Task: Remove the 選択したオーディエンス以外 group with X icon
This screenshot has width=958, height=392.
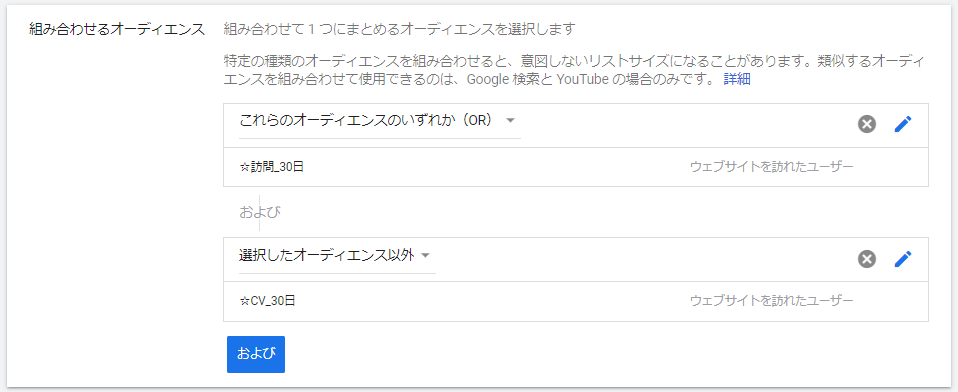Action: (866, 260)
